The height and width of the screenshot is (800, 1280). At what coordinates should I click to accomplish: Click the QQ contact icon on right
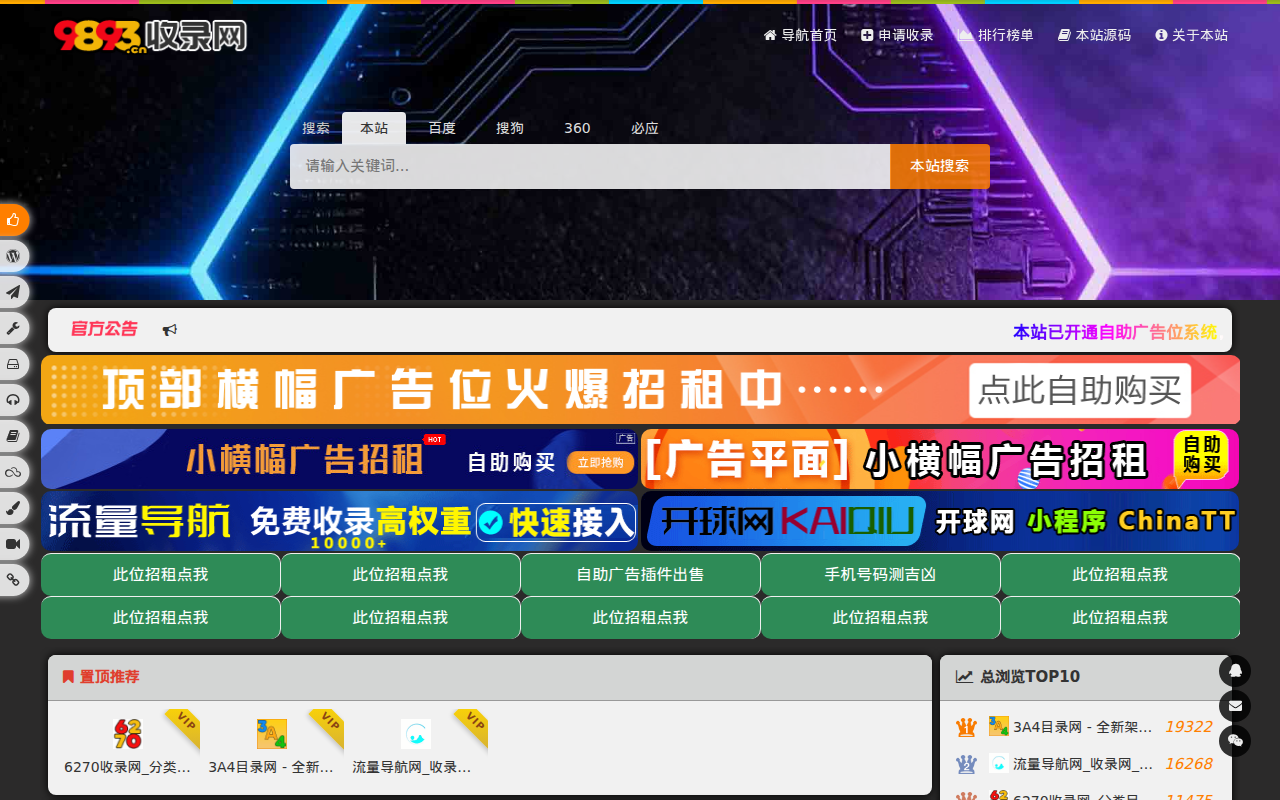[x=1235, y=671]
